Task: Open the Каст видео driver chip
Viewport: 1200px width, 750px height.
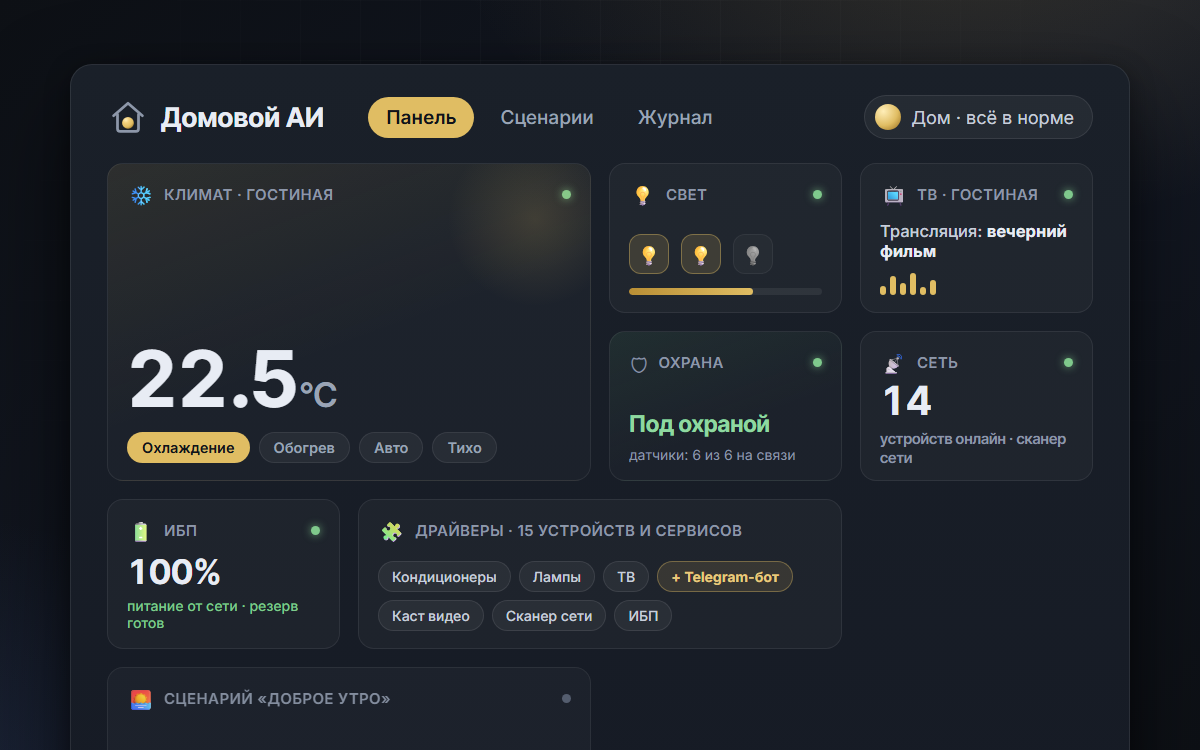Action: pyautogui.click(x=431, y=616)
